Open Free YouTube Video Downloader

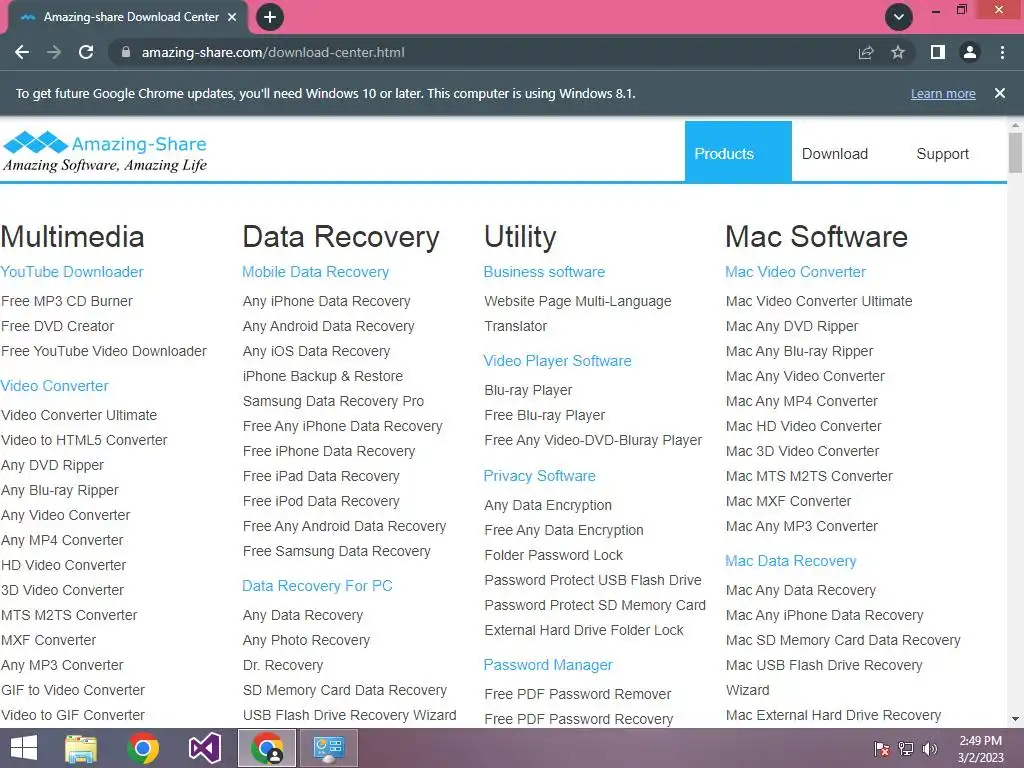click(x=104, y=351)
